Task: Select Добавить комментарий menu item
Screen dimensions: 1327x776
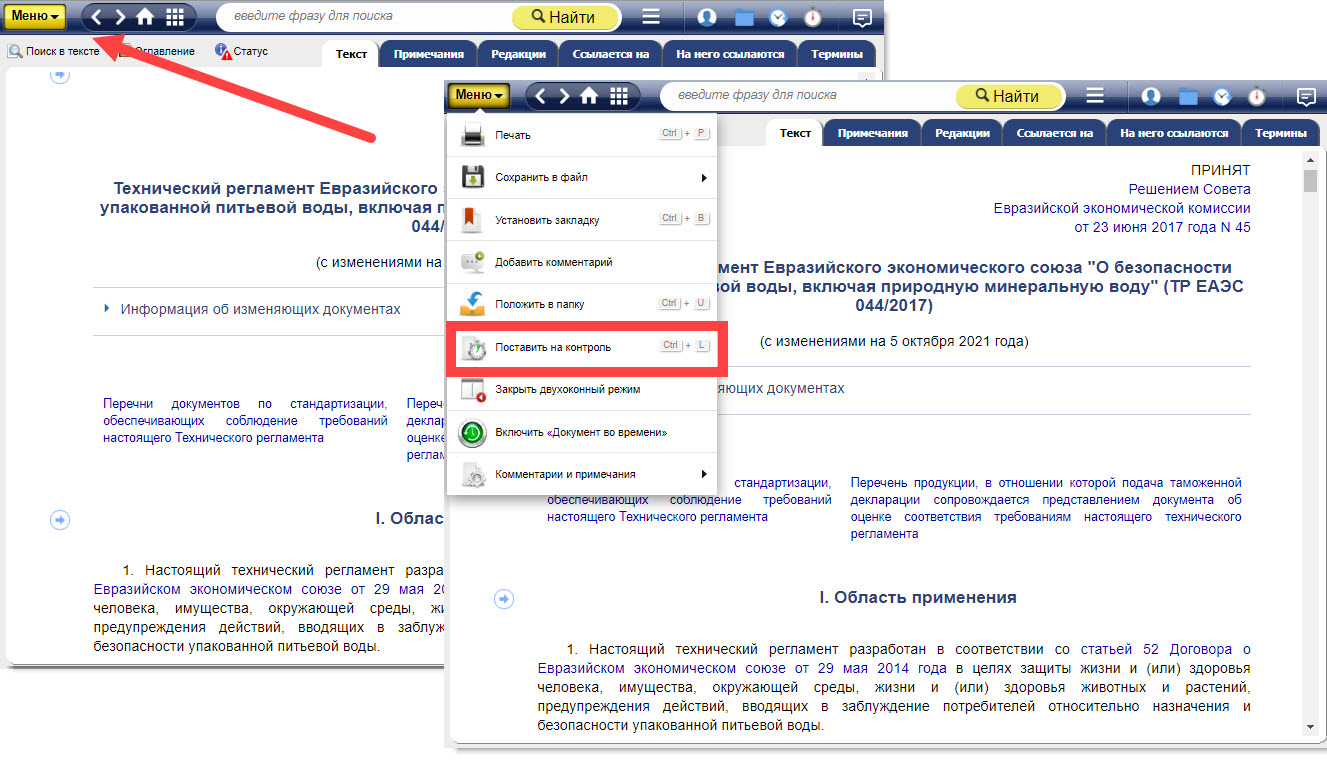Action: (x=582, y=262)
